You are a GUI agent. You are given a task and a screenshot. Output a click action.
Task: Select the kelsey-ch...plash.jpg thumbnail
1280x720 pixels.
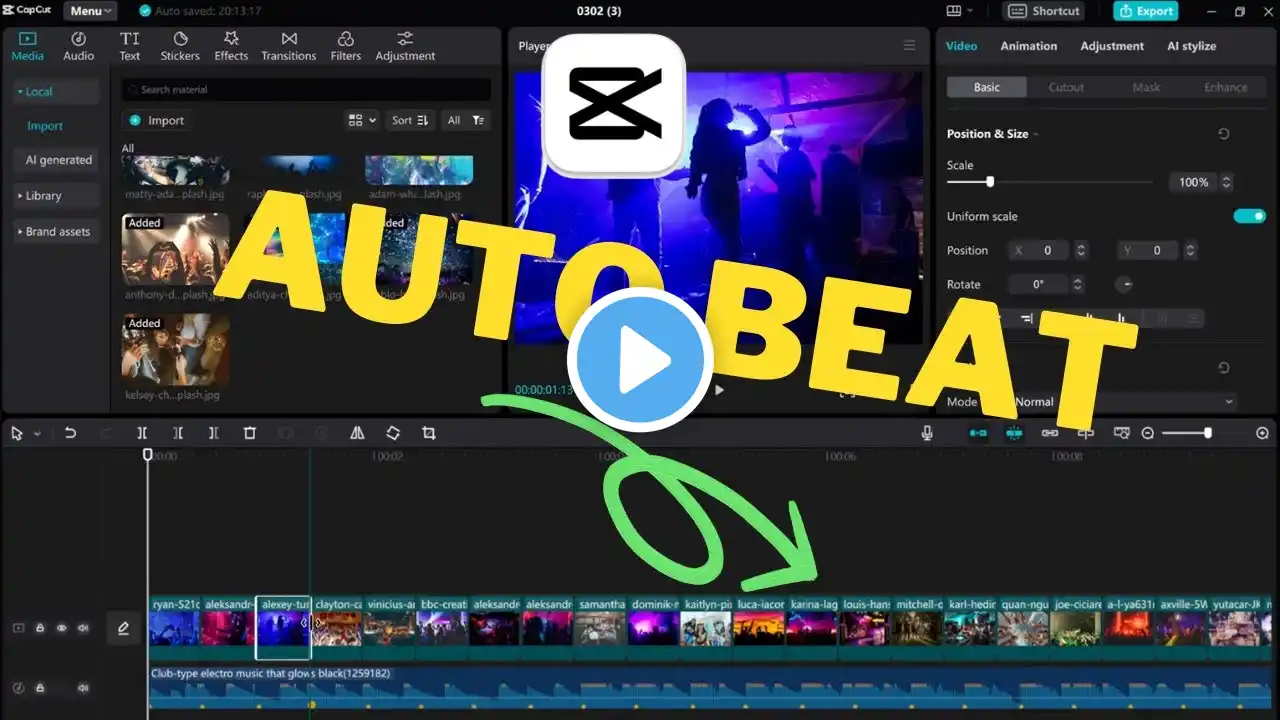click(176, 350)
